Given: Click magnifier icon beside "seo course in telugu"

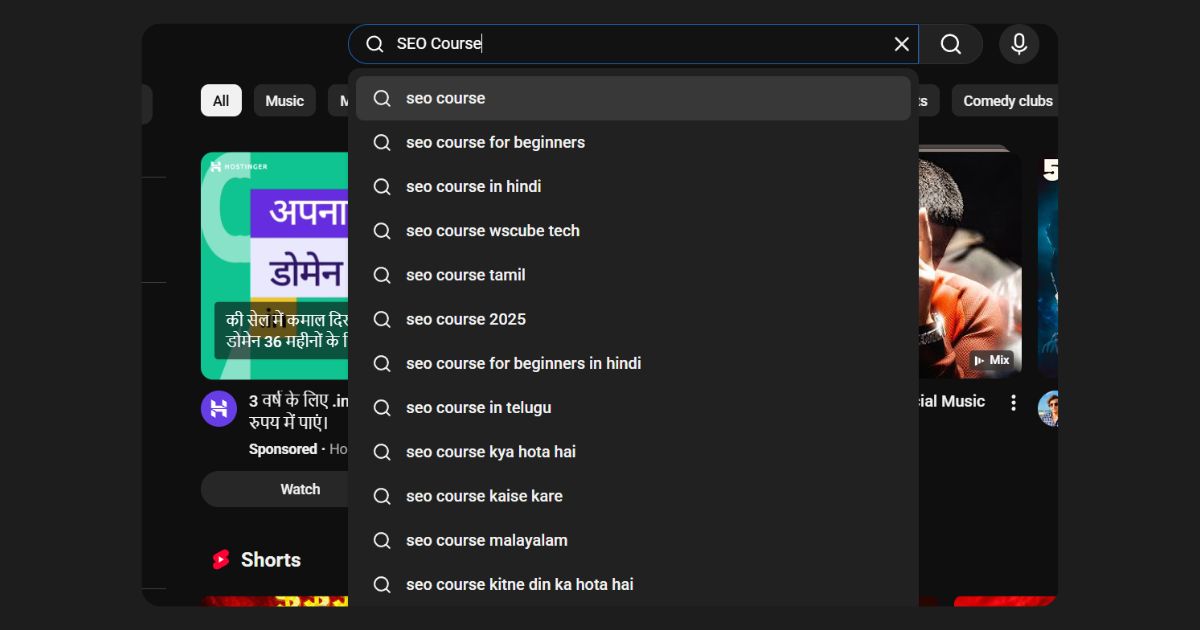Looking at the screenshot, I should click(x=382, y=407).
